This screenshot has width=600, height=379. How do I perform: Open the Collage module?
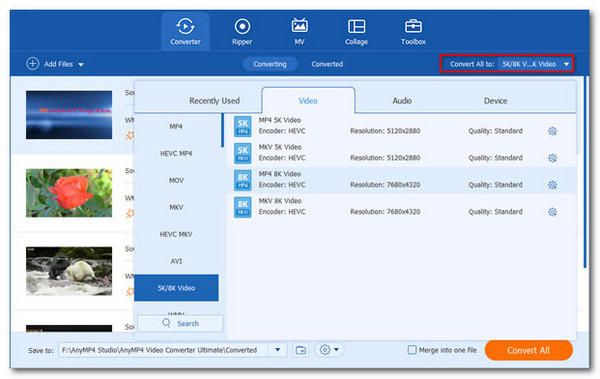(x=356, y=31)
